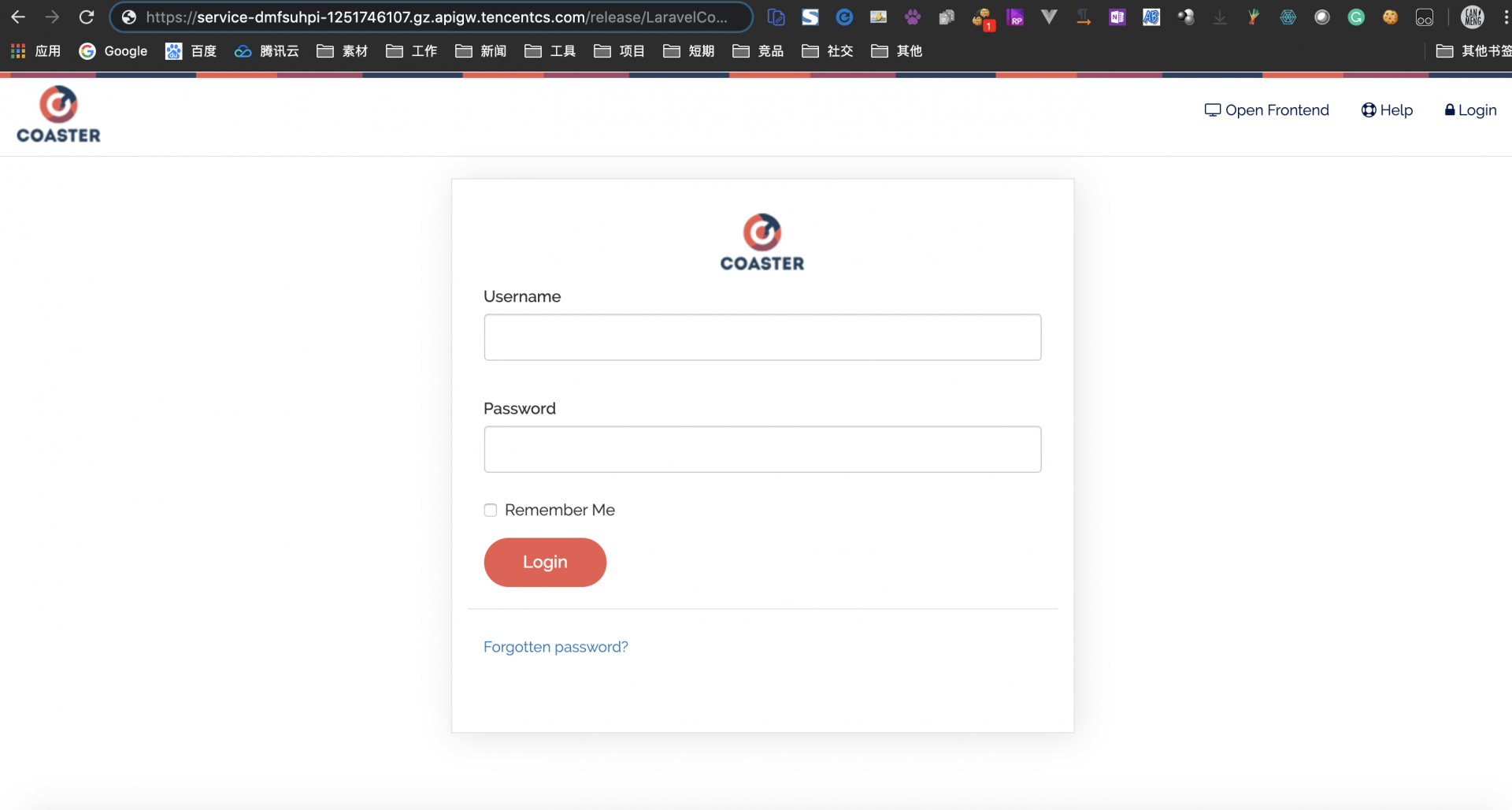
Task: Open the 工具 bookmarks folder
Action: pyautogui.click(x=550, y=51)
